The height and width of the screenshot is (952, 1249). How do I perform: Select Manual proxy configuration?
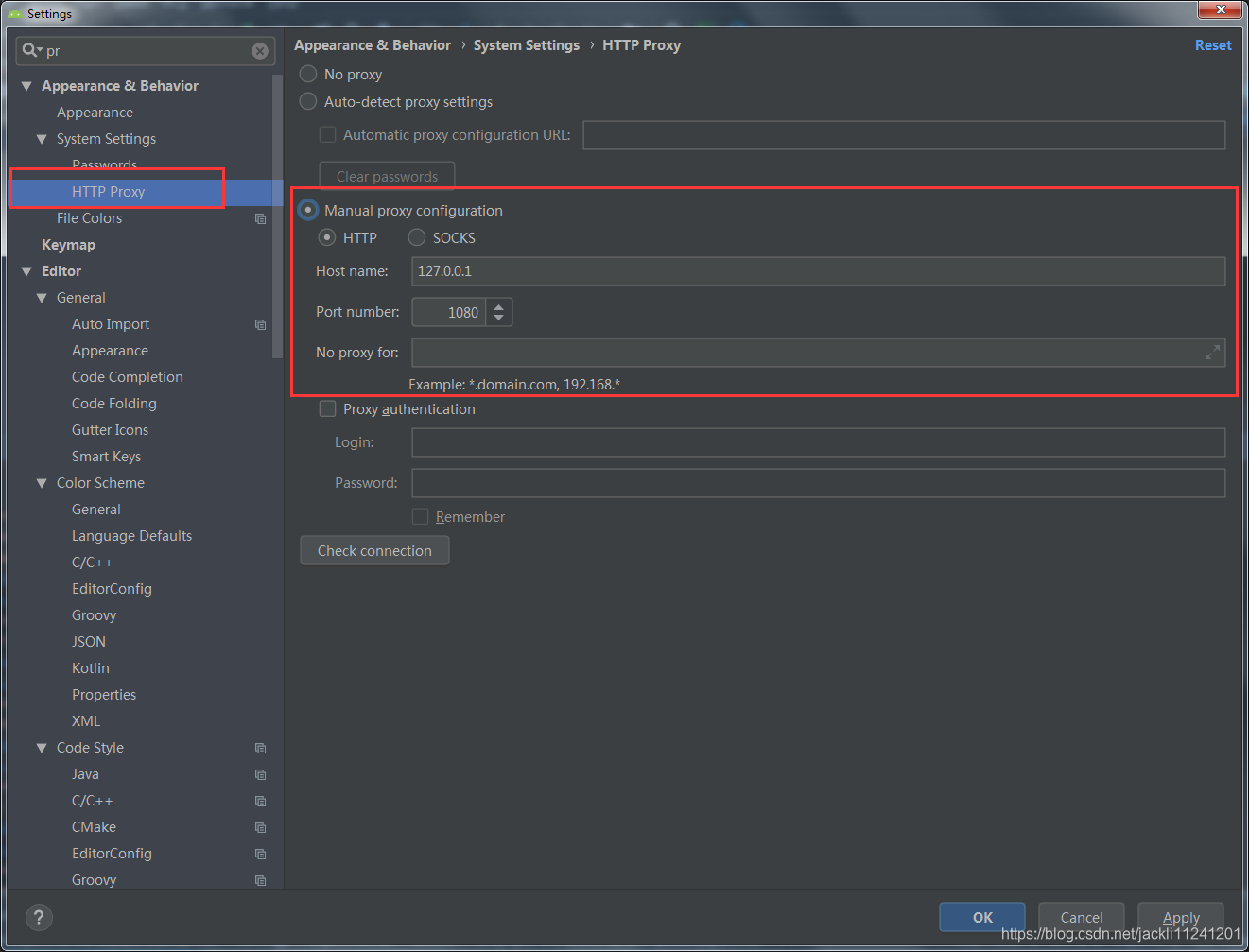point(308,210)
